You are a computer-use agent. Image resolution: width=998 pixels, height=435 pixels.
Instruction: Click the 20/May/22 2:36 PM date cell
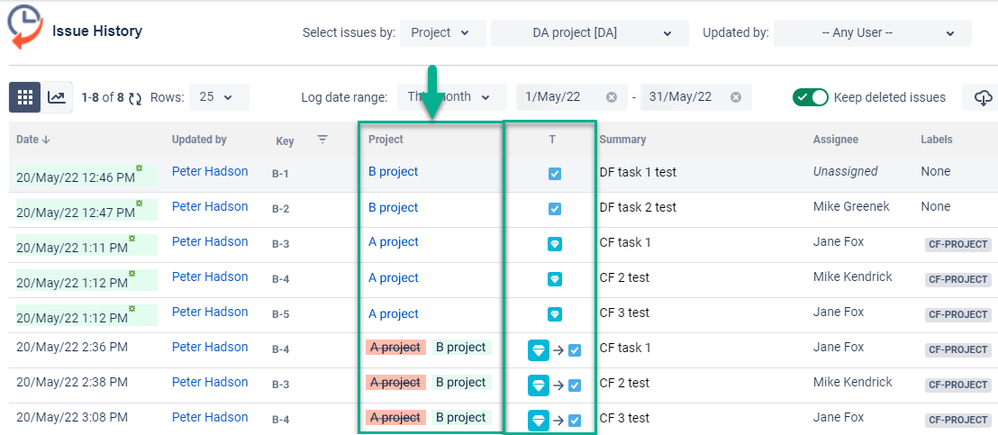(72, 347)
